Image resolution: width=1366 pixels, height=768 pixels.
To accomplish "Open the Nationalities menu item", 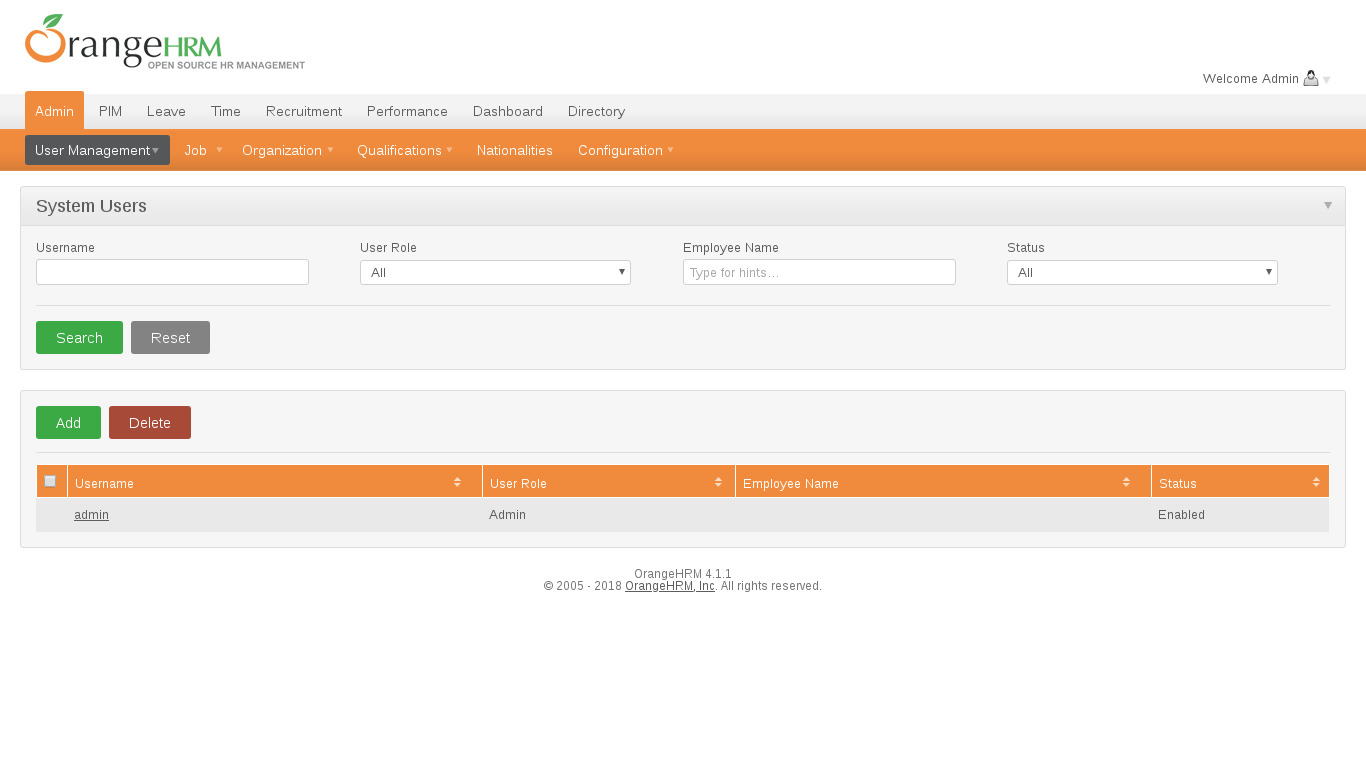I will 514,150.
